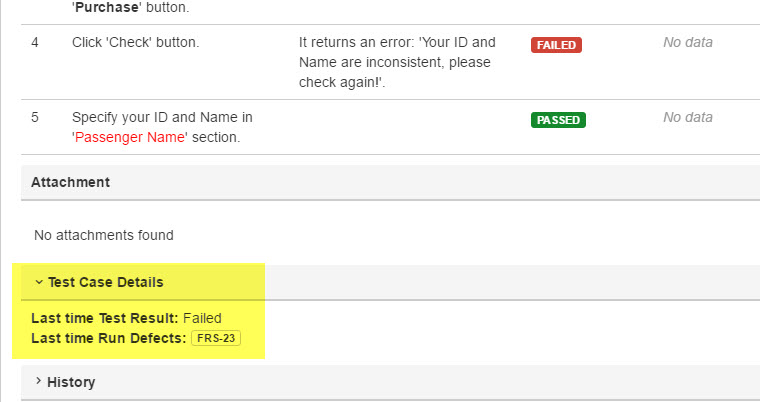Collapse the Test Case Details chevron
The image size is (760, 402).
coord(38,283)
